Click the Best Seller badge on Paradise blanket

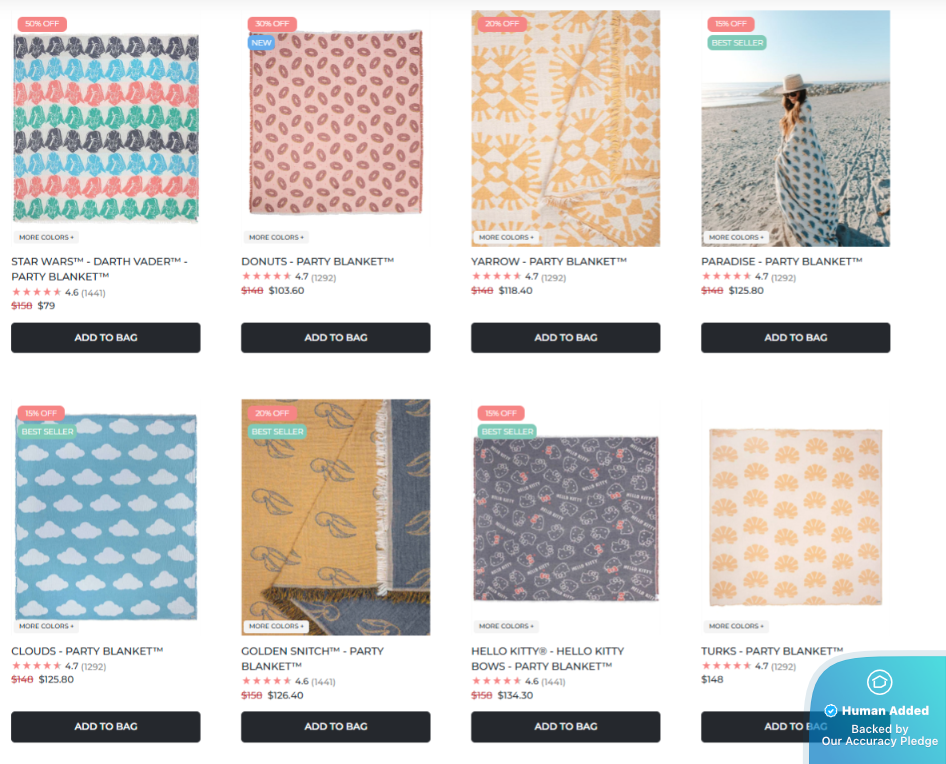737,43
